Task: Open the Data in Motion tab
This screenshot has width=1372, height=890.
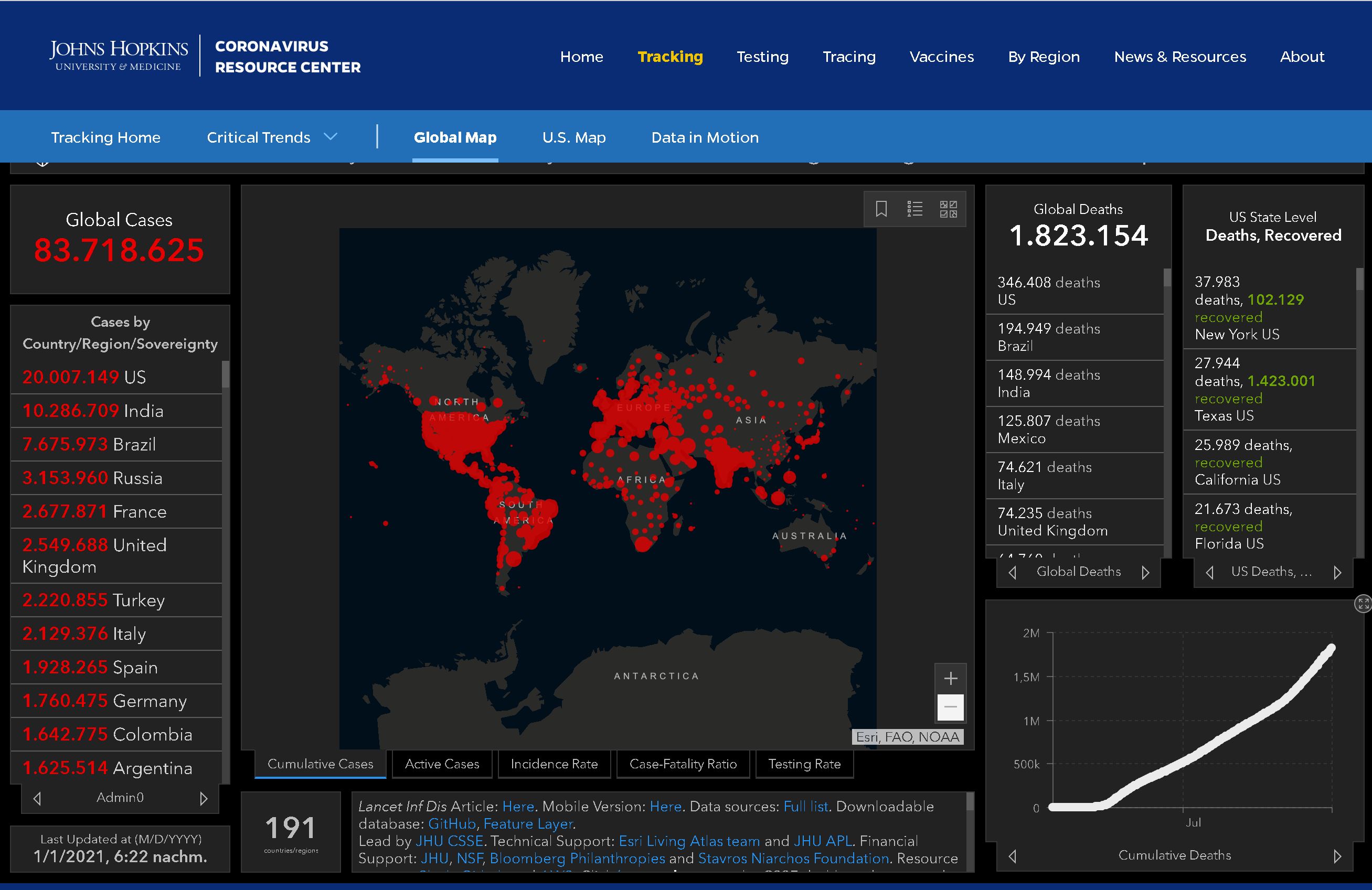Action: [x=705, y=137]
